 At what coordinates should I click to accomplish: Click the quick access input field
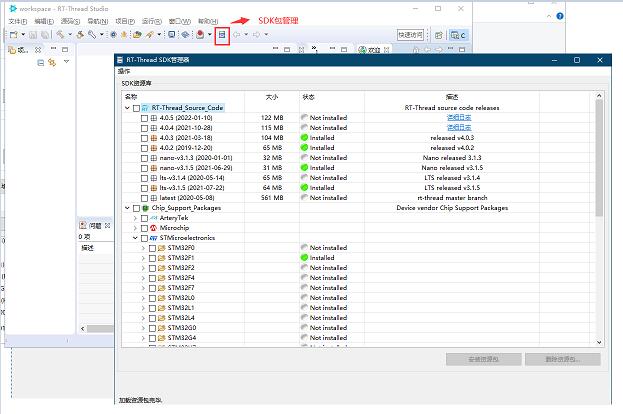coord(410,35)
